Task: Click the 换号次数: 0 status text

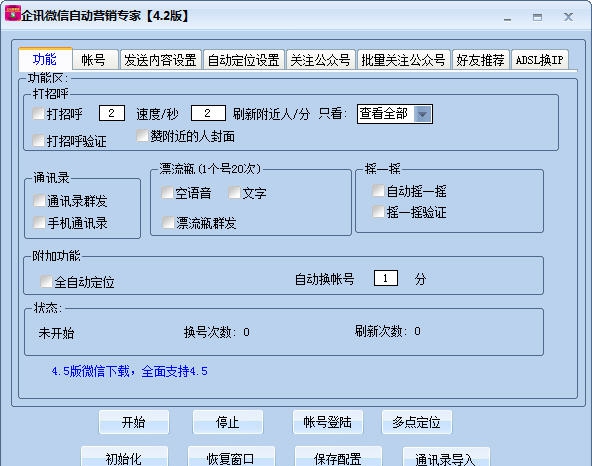Action: (217, 332)
